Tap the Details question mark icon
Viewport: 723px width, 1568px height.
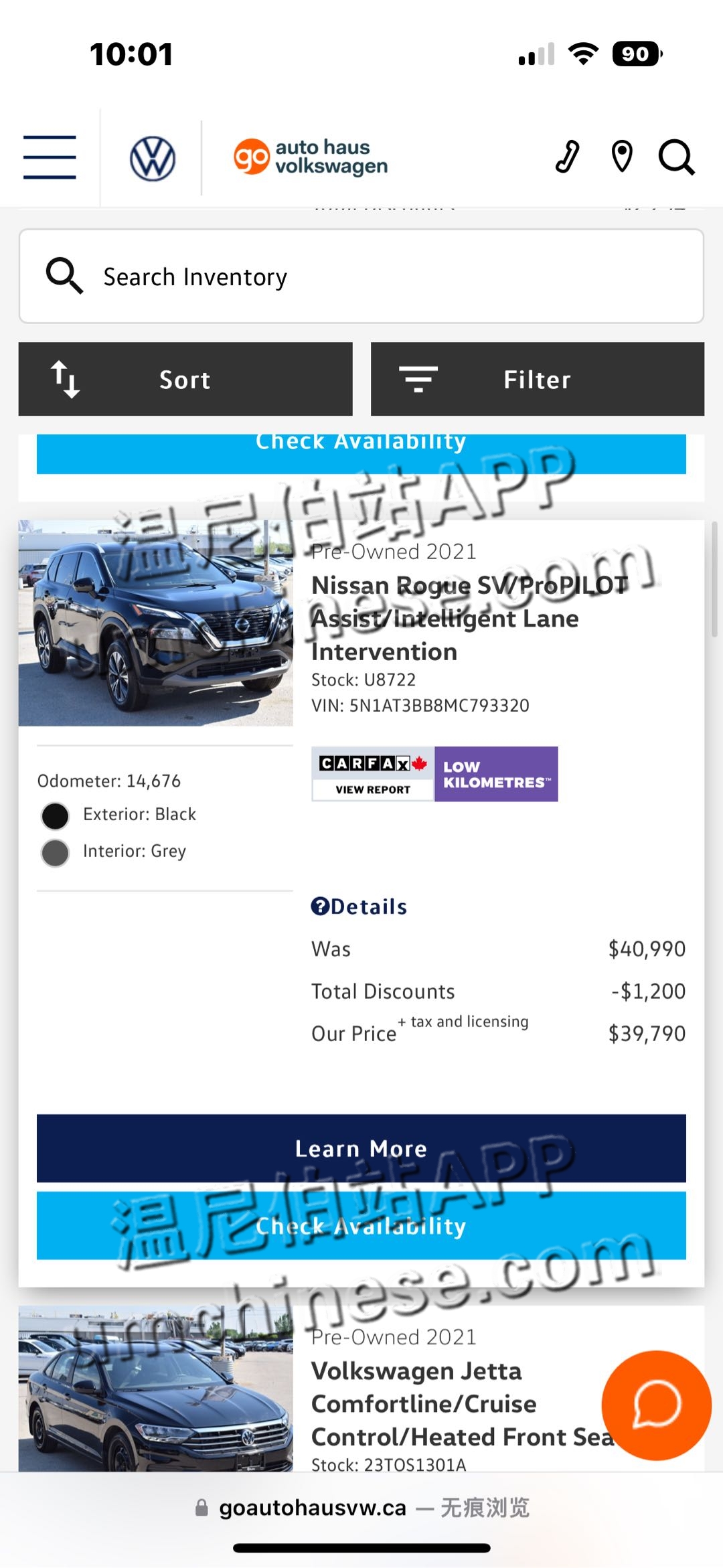(320, 906)
